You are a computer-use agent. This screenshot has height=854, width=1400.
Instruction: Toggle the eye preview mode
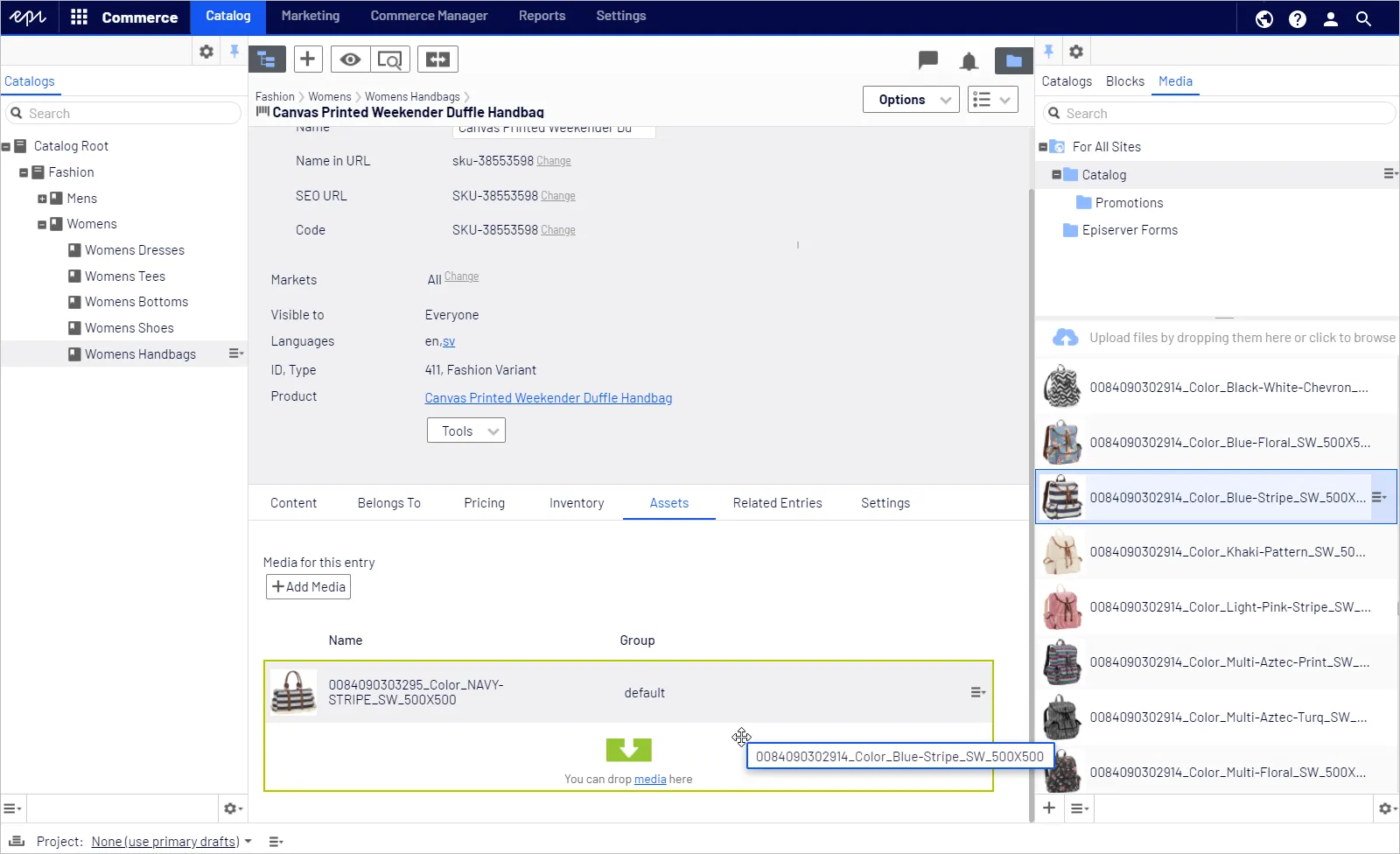(350, 59)
